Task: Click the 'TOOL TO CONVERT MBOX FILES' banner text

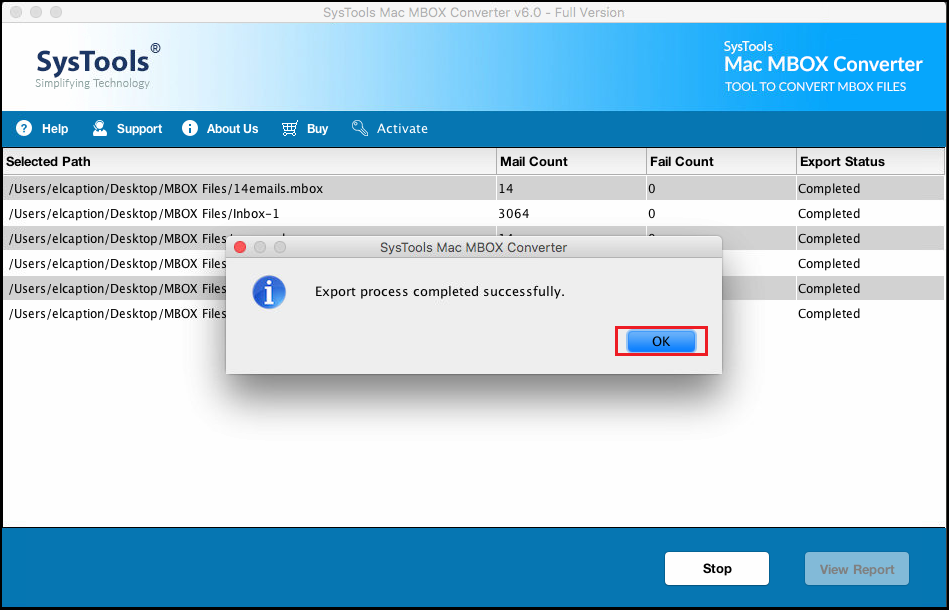Action: click(815, 87)
